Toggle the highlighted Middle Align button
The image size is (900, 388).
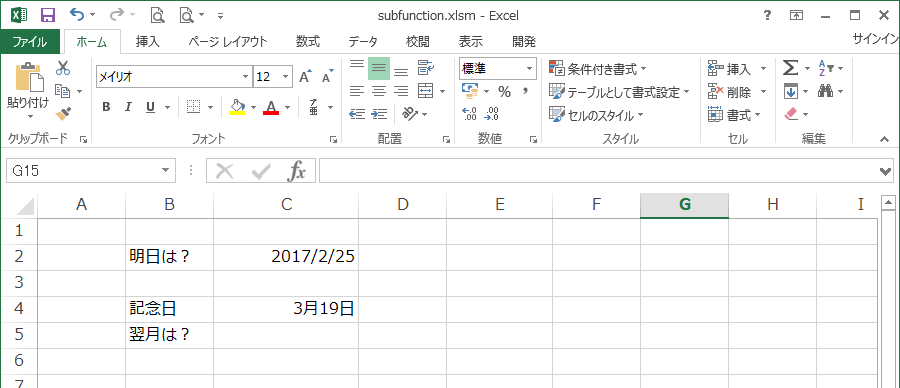tap(379, 68)
